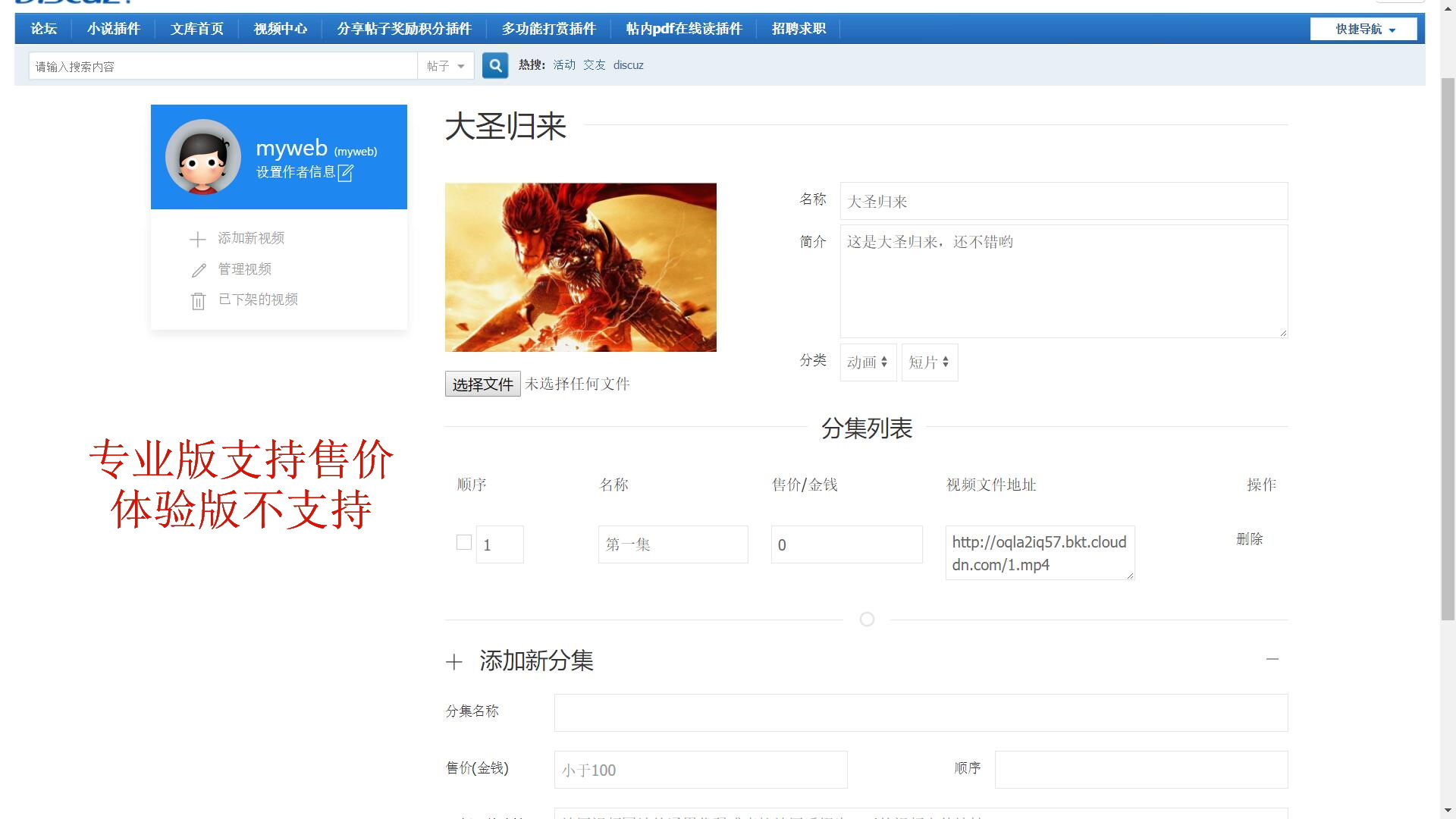
Task: Click the 选择文件 upload button
Action: coord(482,384)
